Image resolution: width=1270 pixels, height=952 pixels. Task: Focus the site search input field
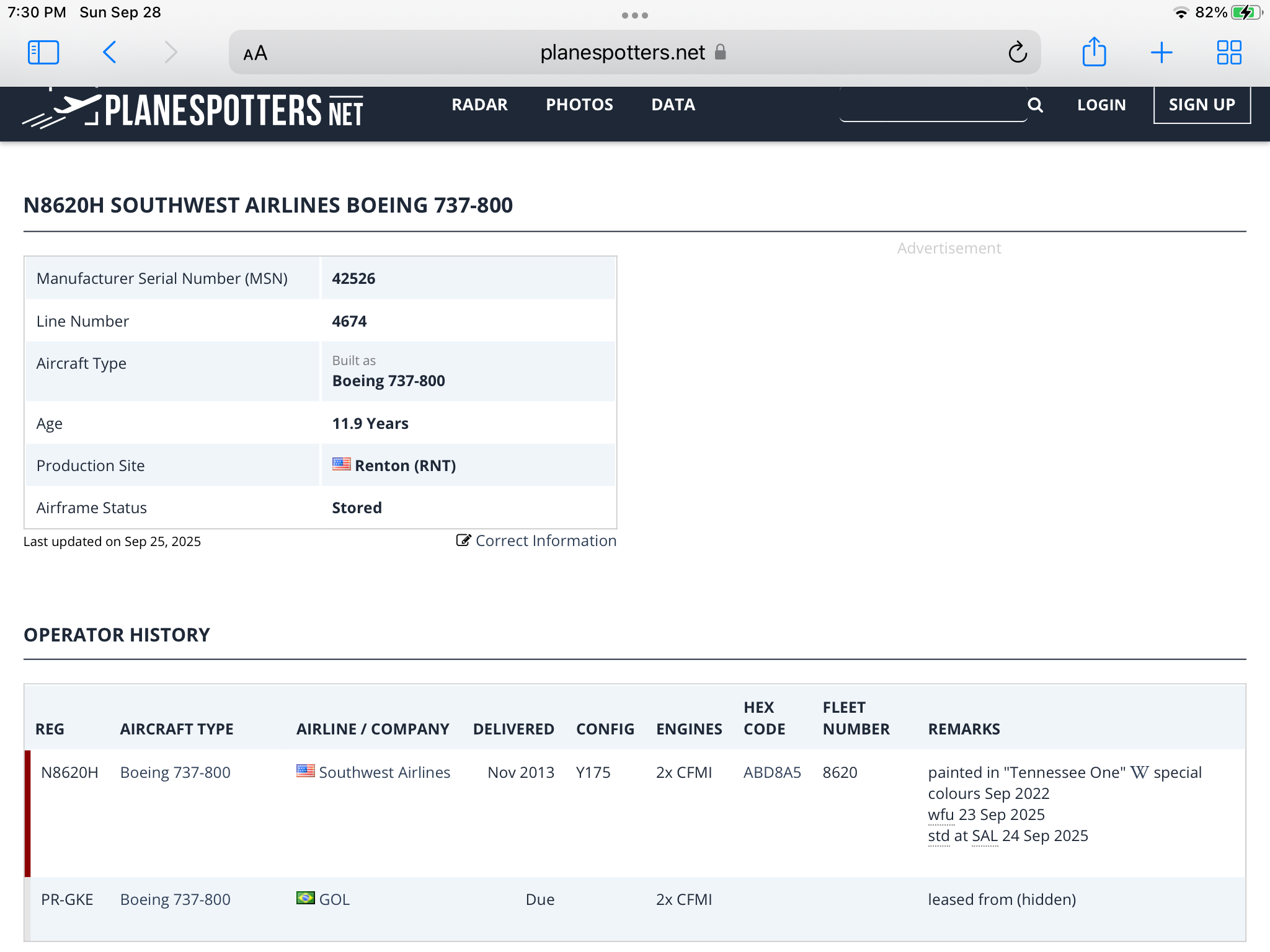point(933,105)
